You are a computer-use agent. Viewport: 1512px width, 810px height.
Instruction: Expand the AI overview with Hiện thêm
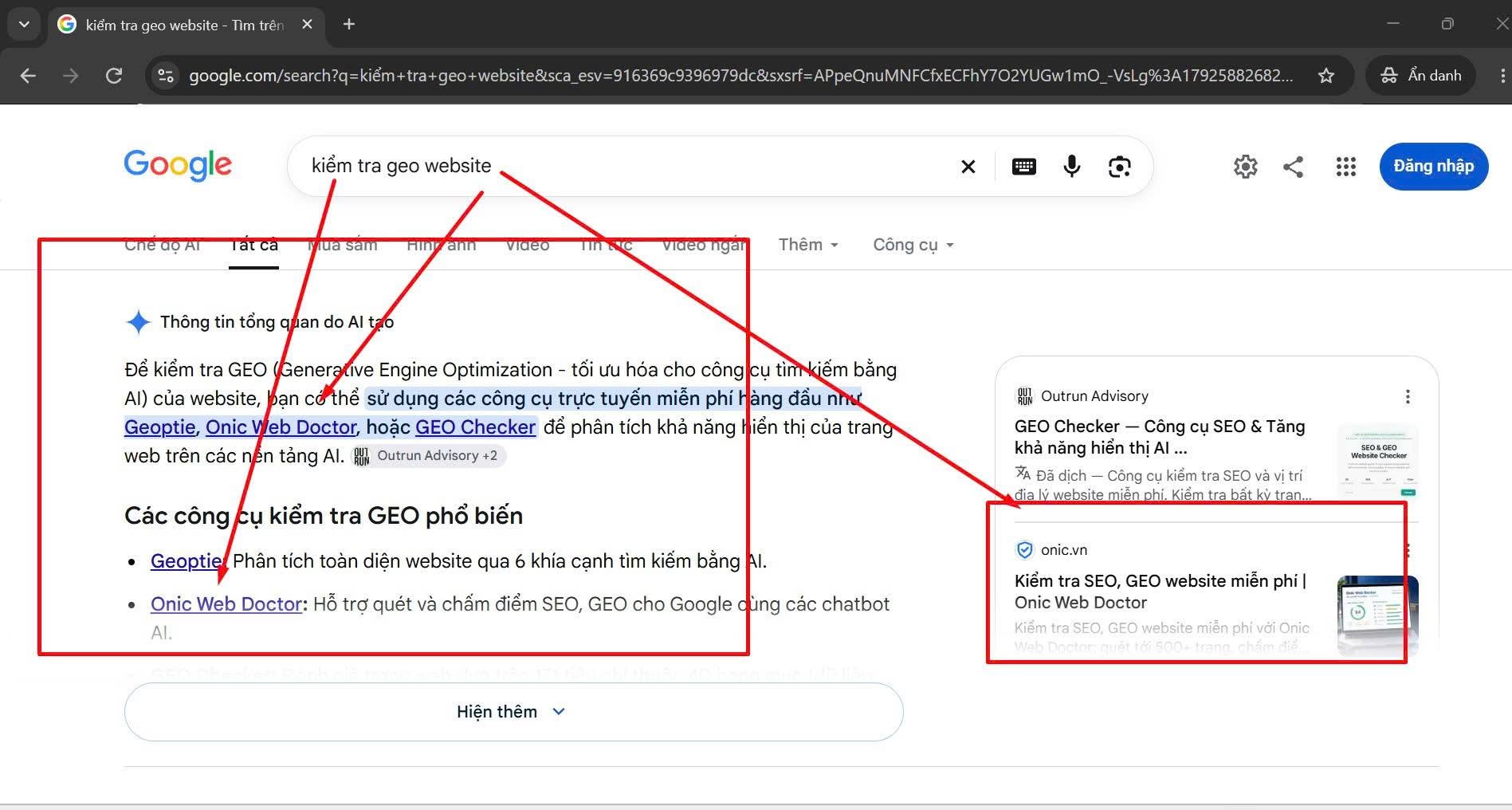513,712
